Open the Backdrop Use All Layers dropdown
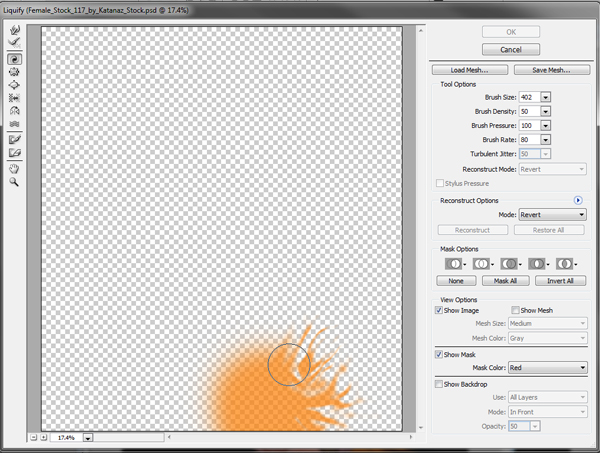600x453 pixels. click(548, 398)
